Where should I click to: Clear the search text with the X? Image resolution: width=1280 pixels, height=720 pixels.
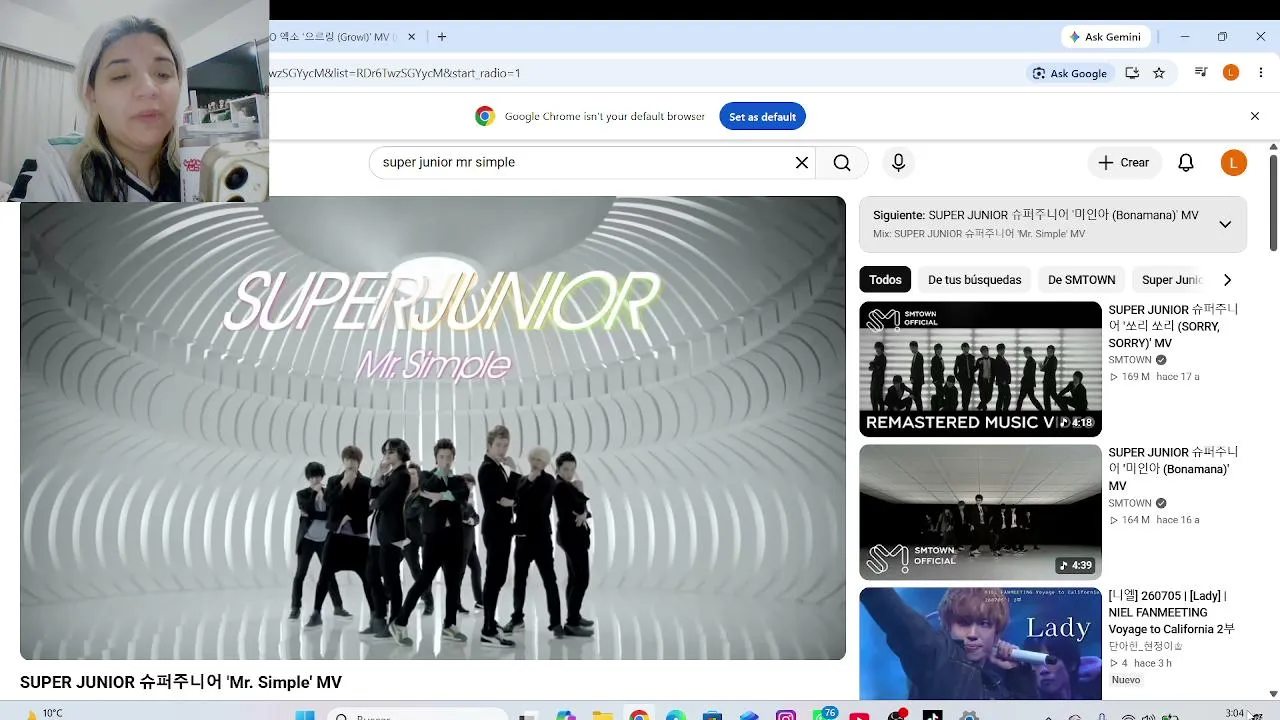click(801, 163)
